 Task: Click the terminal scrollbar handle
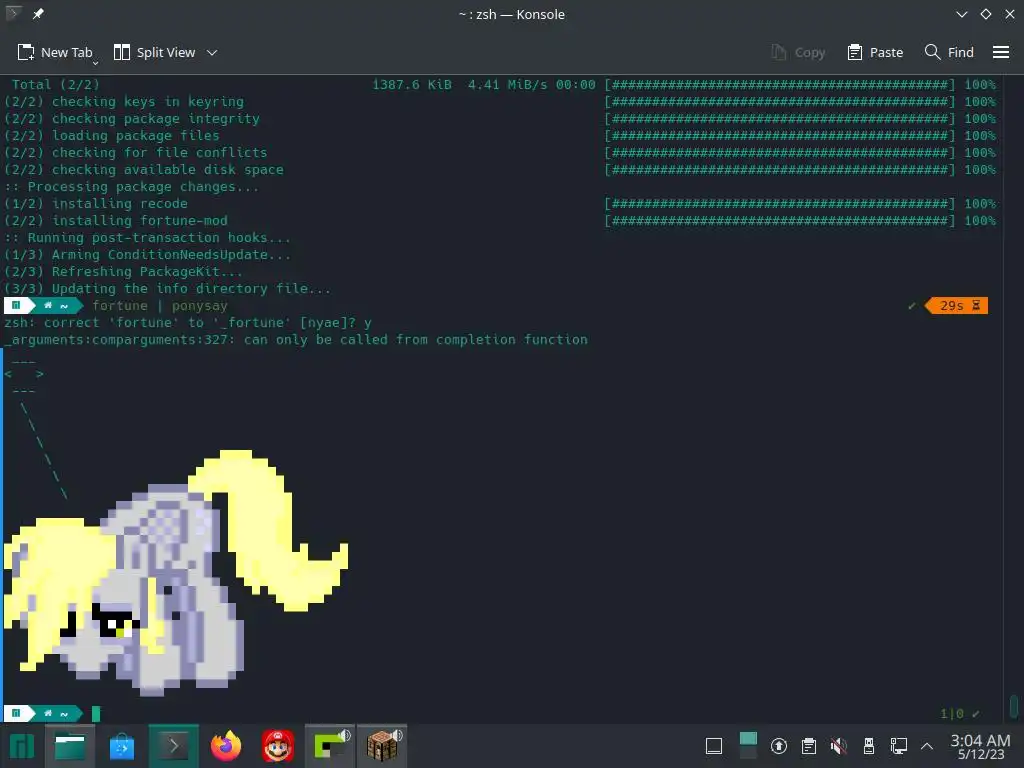point(1014,706)
